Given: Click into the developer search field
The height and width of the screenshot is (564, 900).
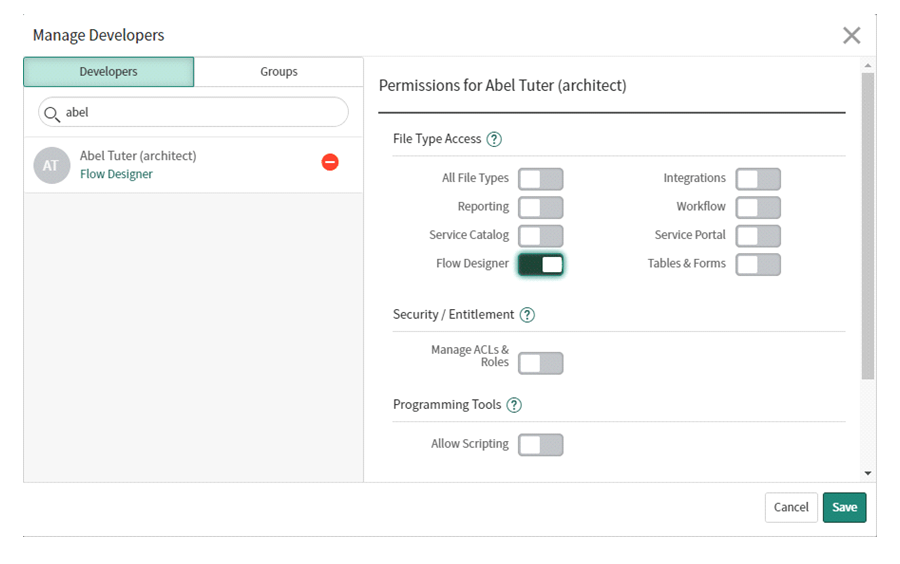Looking at the screenshot, I should click(x=200, y=113).
